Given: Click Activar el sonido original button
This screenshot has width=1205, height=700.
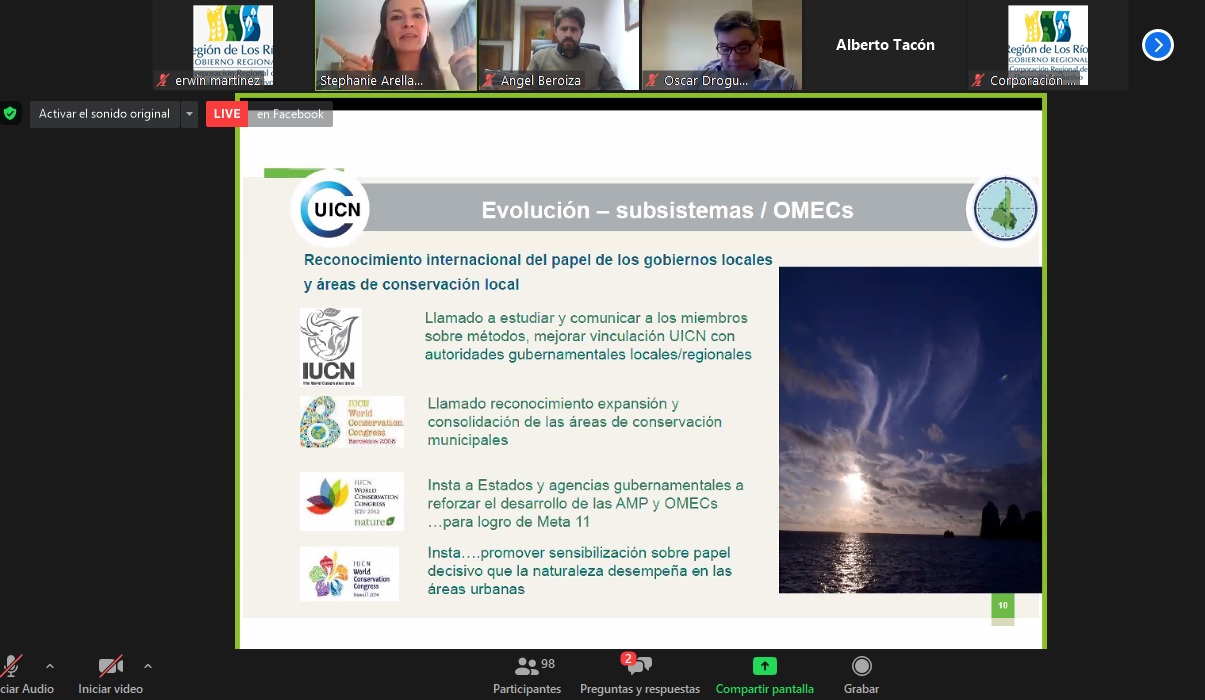Looking at the screenshot, I should pyautogui.click(x=105, y=114).
